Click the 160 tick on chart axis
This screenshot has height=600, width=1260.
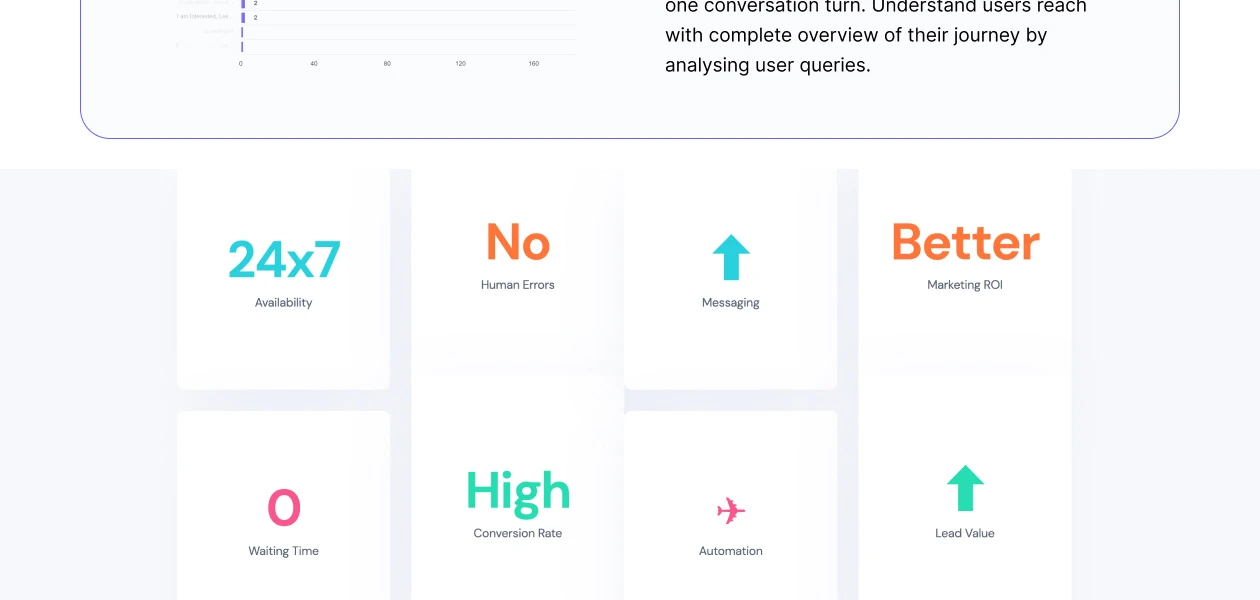[x=534, y=64]
